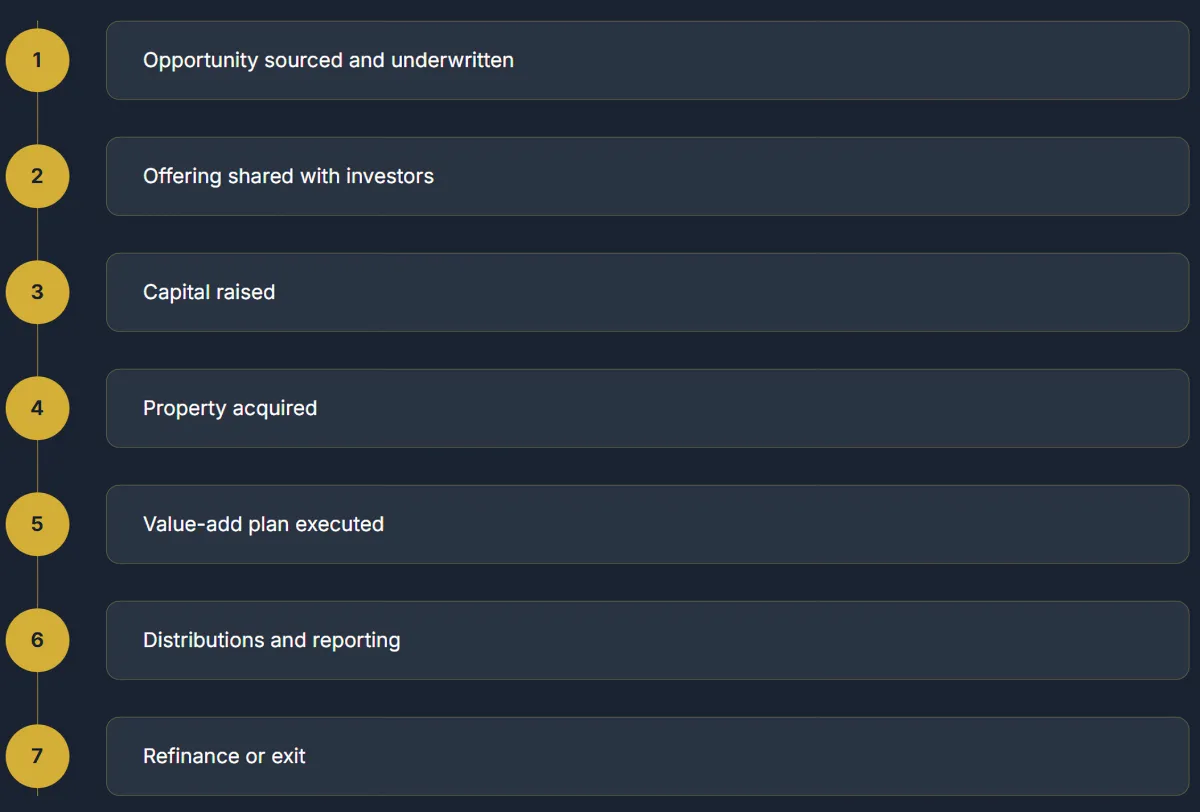Screen dimensions: 1200x812
Task: Click the 'Refinance or exit' text
Action: pos(224,756)
